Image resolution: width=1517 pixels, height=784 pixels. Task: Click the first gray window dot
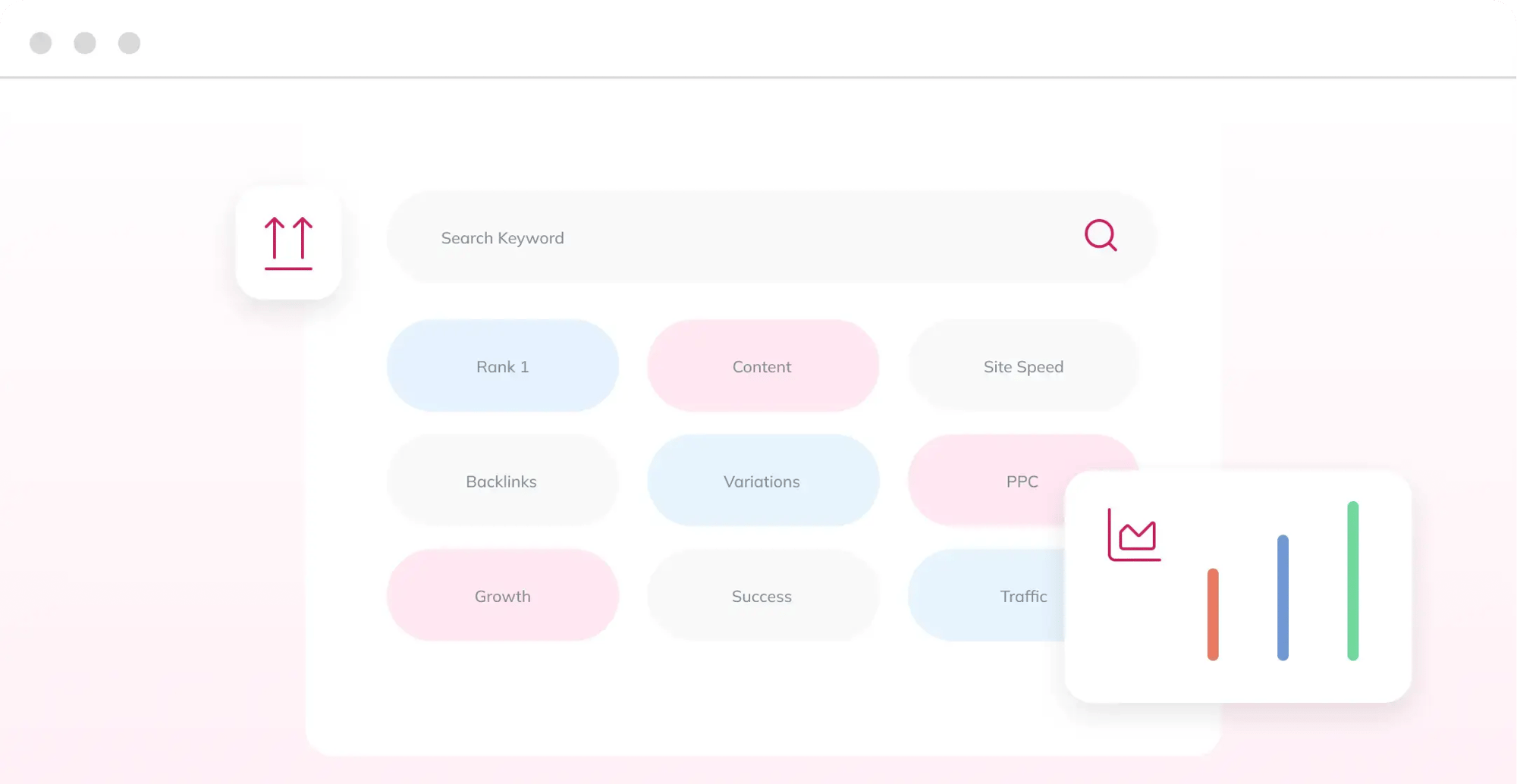pos(41,43)
